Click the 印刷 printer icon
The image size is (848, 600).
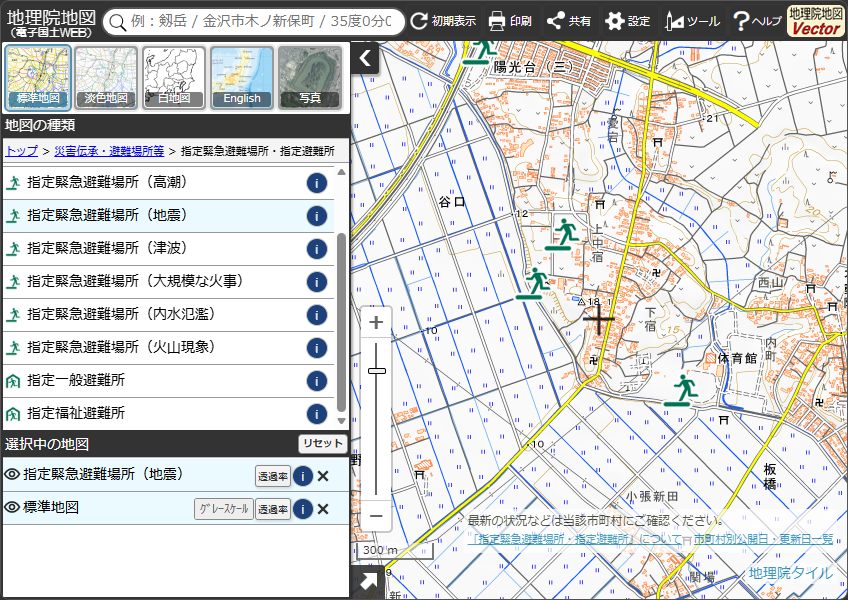496,21
